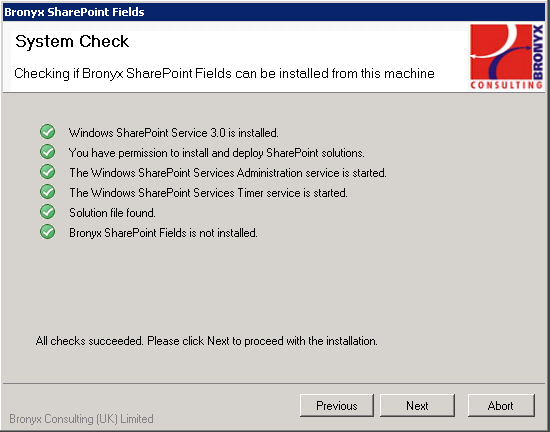
Task: Click 'Bronyx SharePoint Fields is not installed' text
Action: (x=163, y=233)
